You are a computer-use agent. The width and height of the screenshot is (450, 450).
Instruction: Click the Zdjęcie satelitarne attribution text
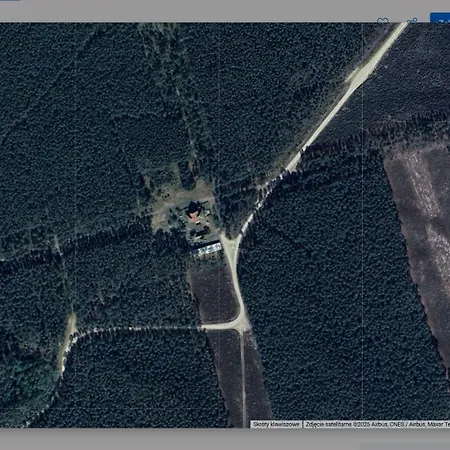[x=378, y=424]
